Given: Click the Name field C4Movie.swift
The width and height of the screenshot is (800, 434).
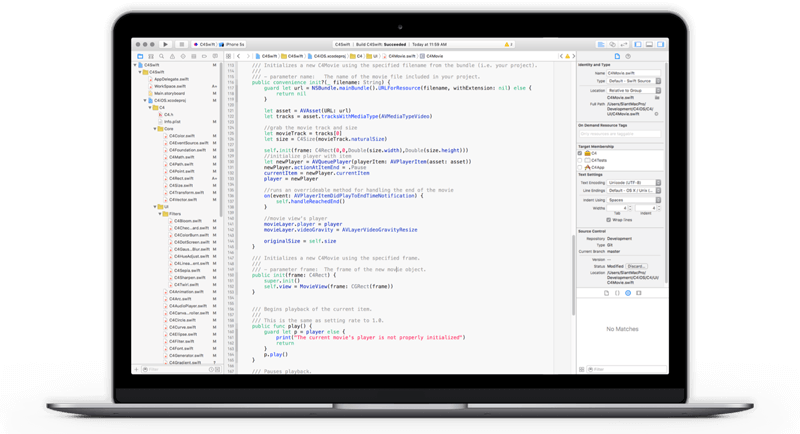Looking at the screenshot, I should point(634,73).
